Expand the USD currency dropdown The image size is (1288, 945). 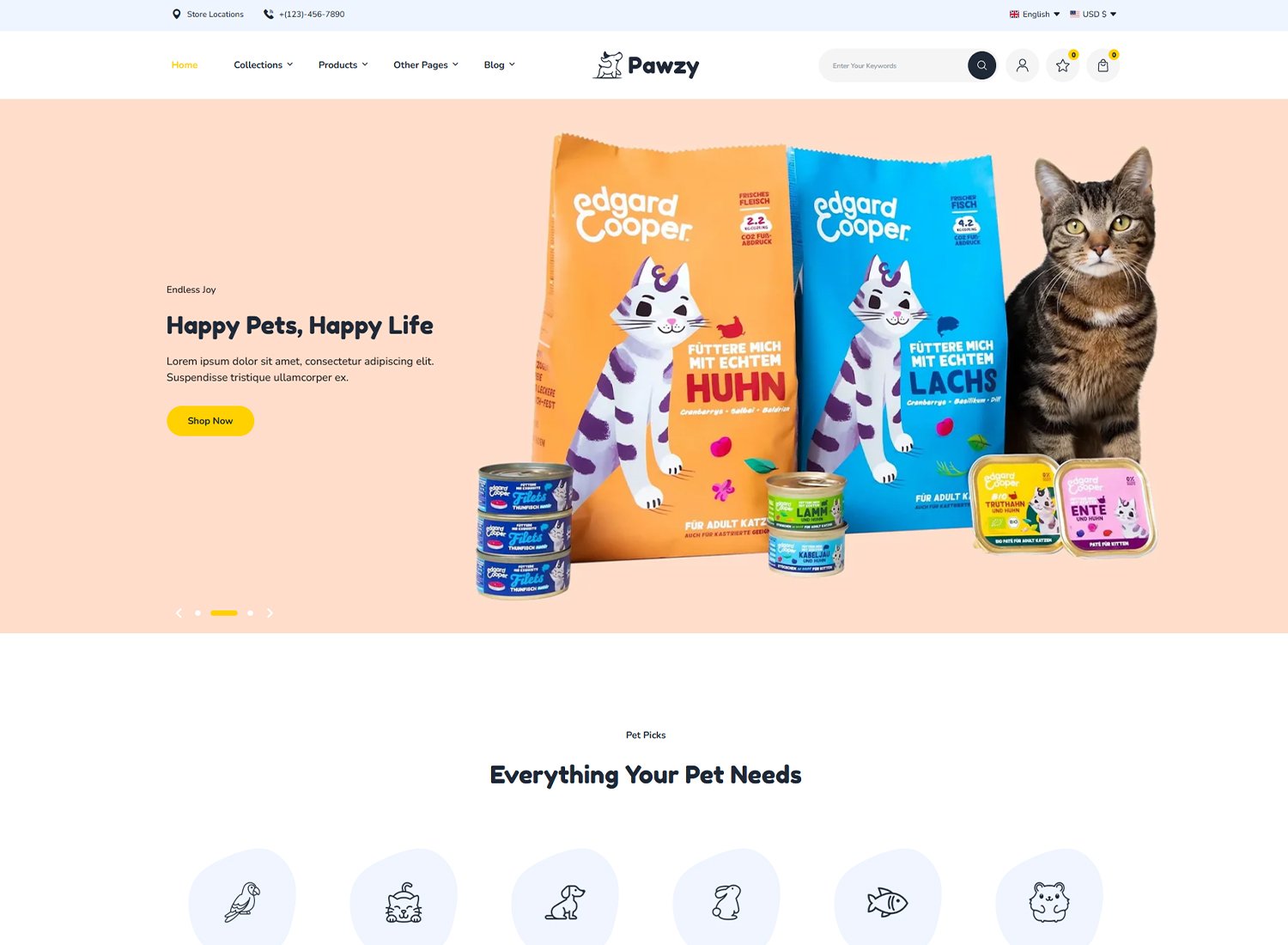click(1093, 14)
